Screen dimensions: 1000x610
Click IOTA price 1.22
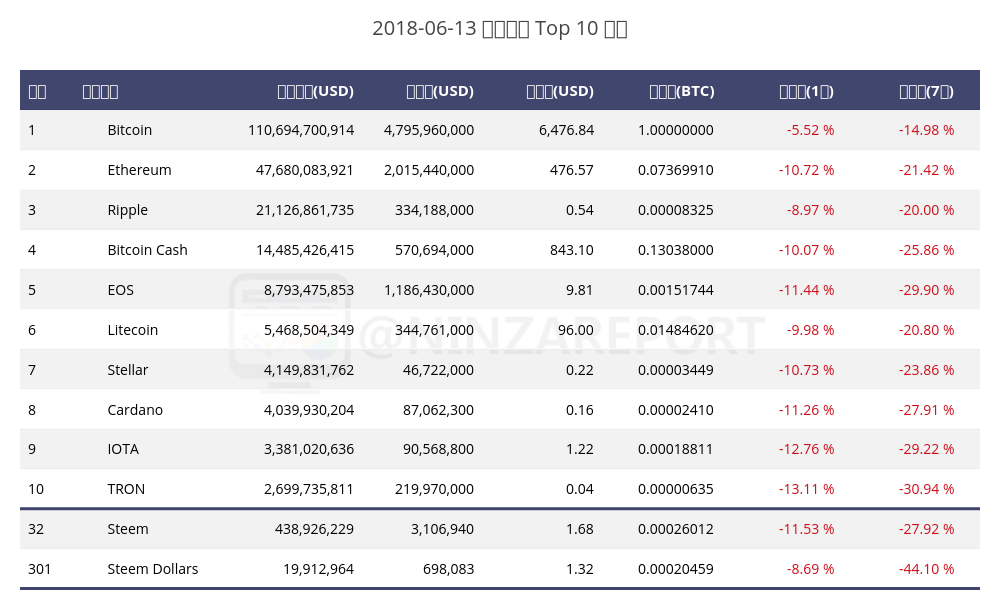pyautogui.click(x=579, y=449)
